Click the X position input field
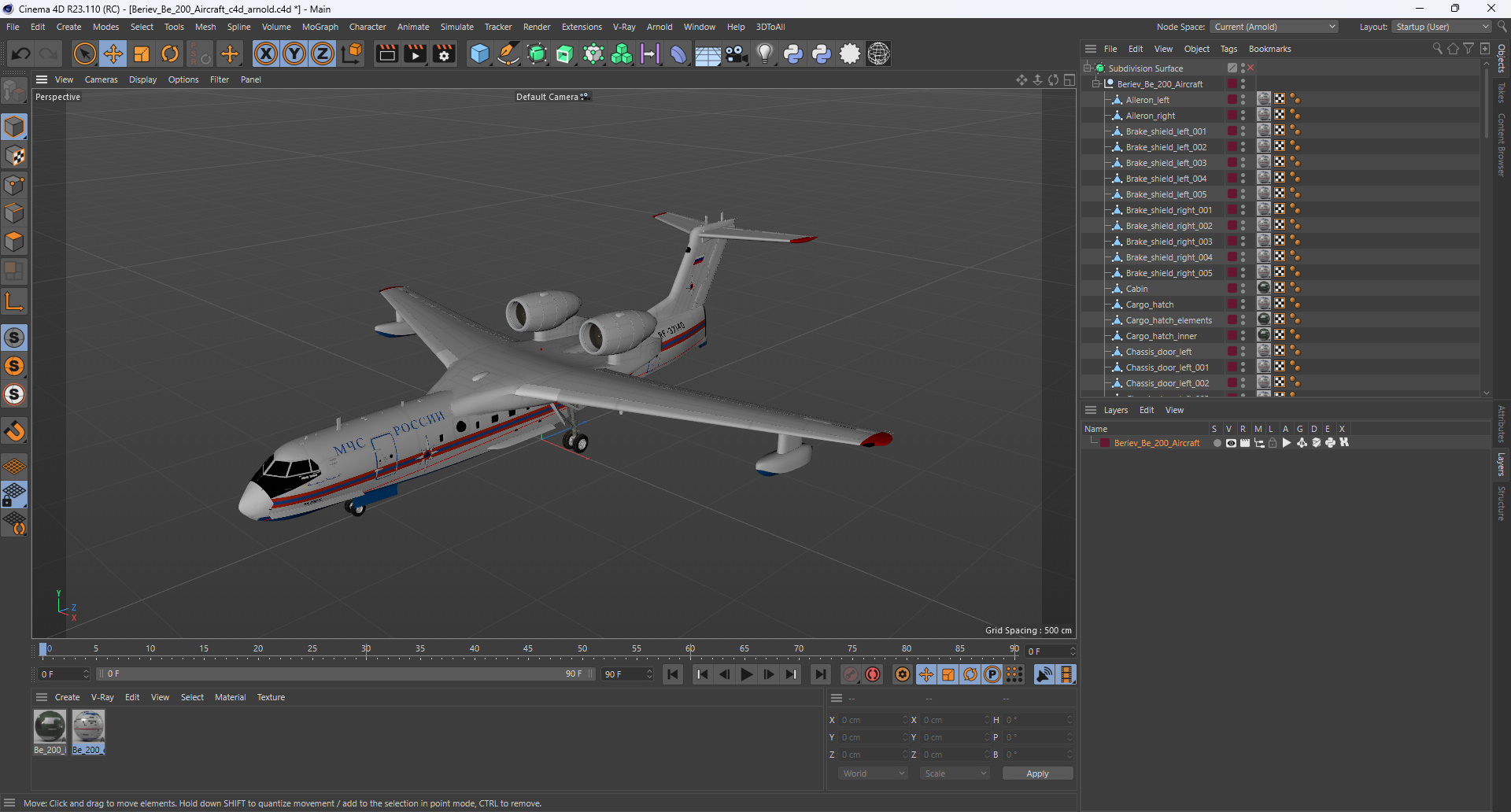 click(873, 720)
